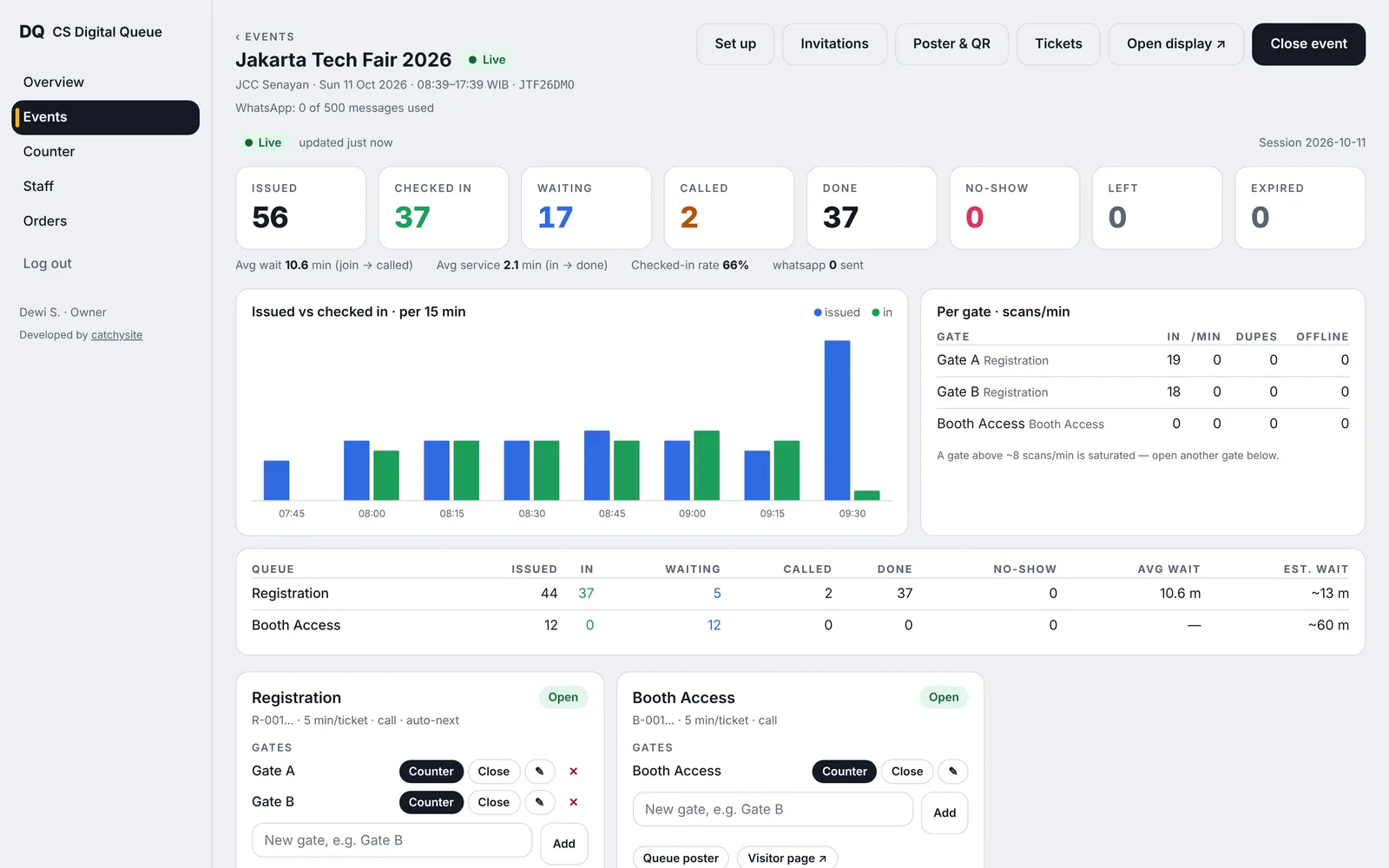Click the Booth Access queue Open status badge
The width and height of the screenshot is (1389, 868).
944,697
